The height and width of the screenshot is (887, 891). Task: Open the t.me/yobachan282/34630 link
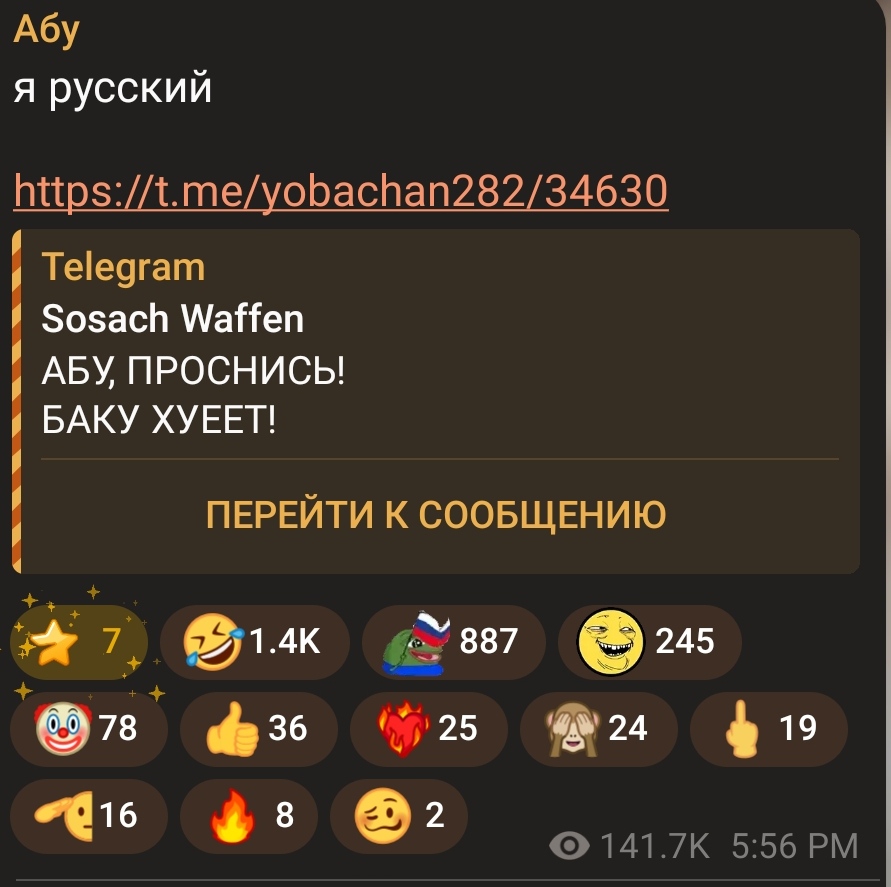[340, 191]
